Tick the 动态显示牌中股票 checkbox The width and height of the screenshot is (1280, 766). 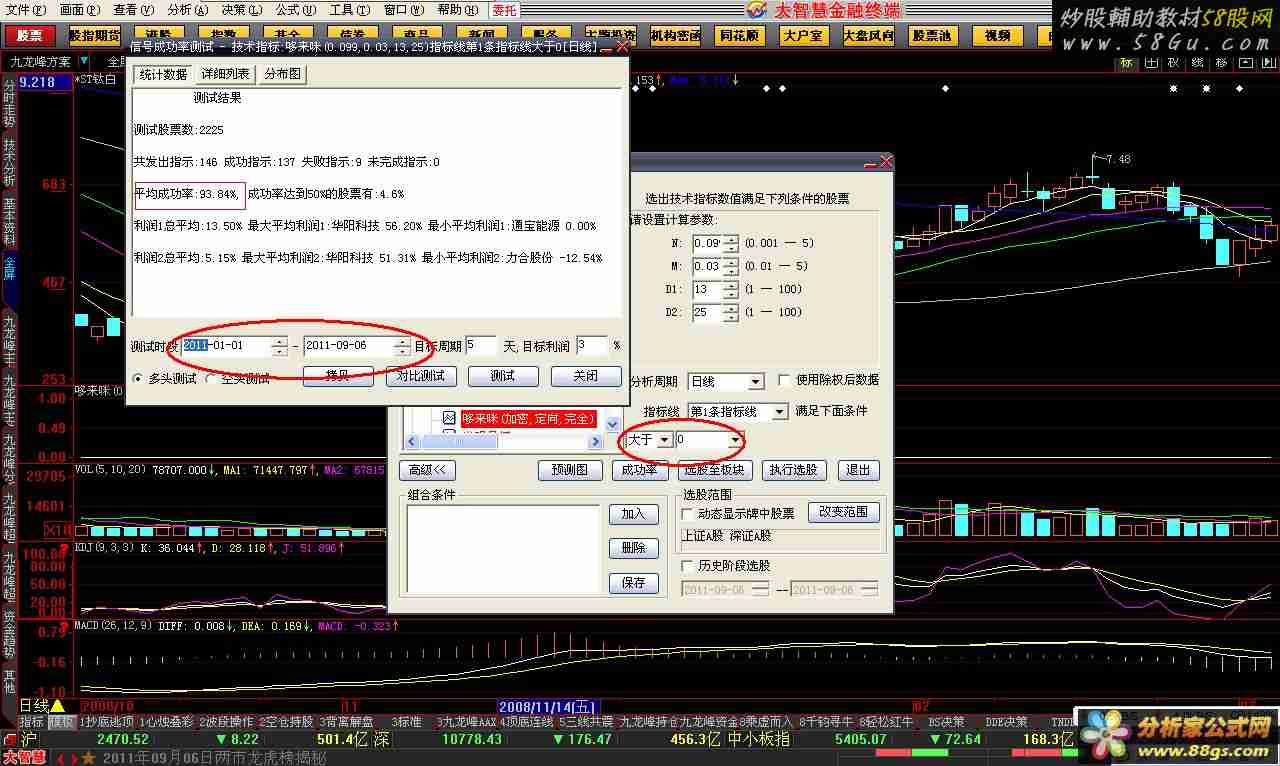click(686, 514)
